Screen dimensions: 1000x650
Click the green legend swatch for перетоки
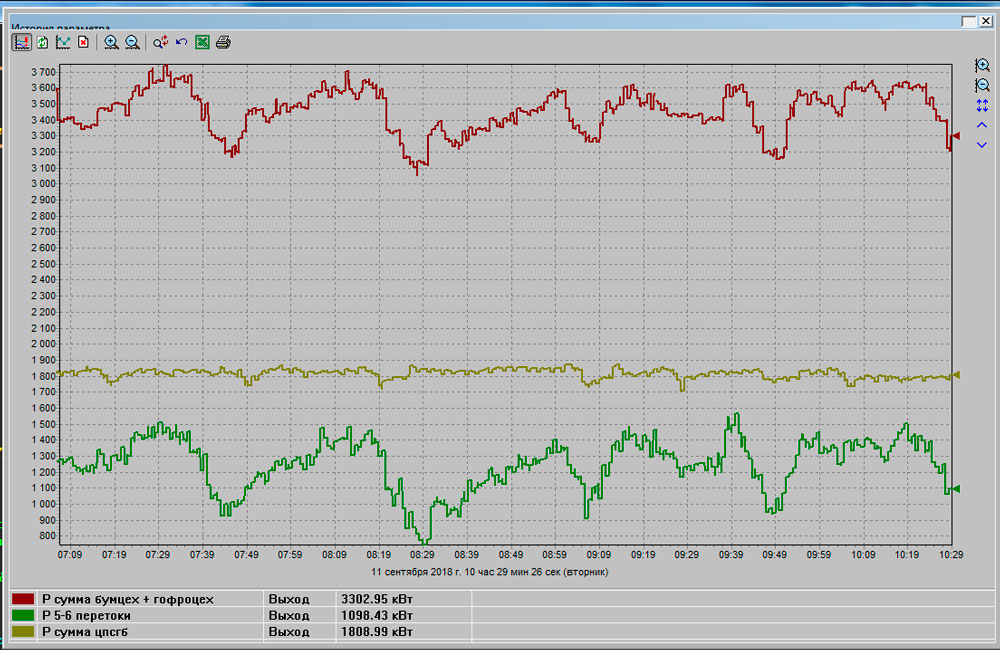coord(22,616)
